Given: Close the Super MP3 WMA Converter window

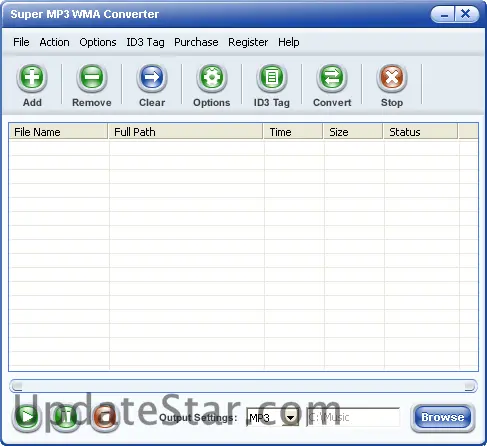Looking at the screenshot, I should 466,15.
